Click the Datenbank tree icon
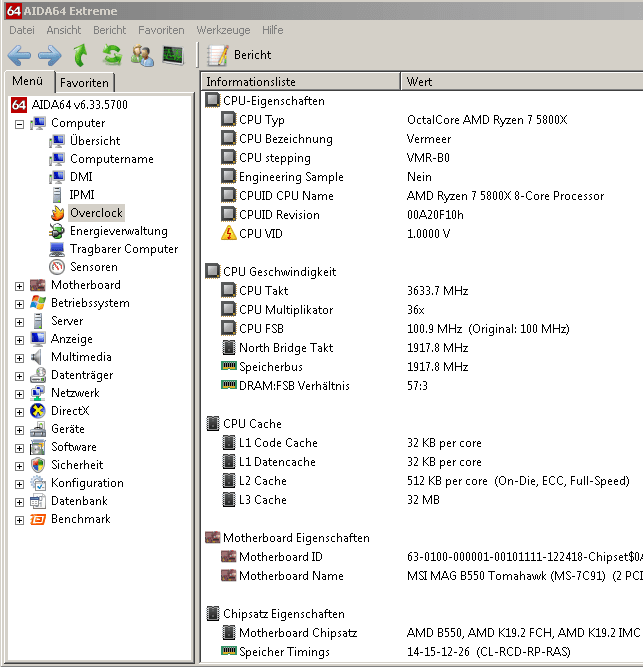This screenshot has width=643, height=667. coord(38,501)
